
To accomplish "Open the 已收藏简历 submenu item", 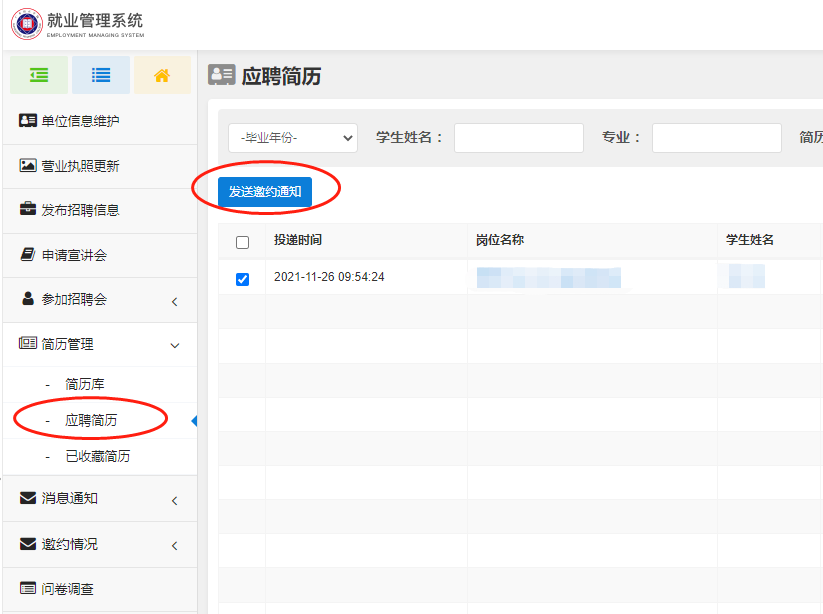I will (x=97, y=457).
